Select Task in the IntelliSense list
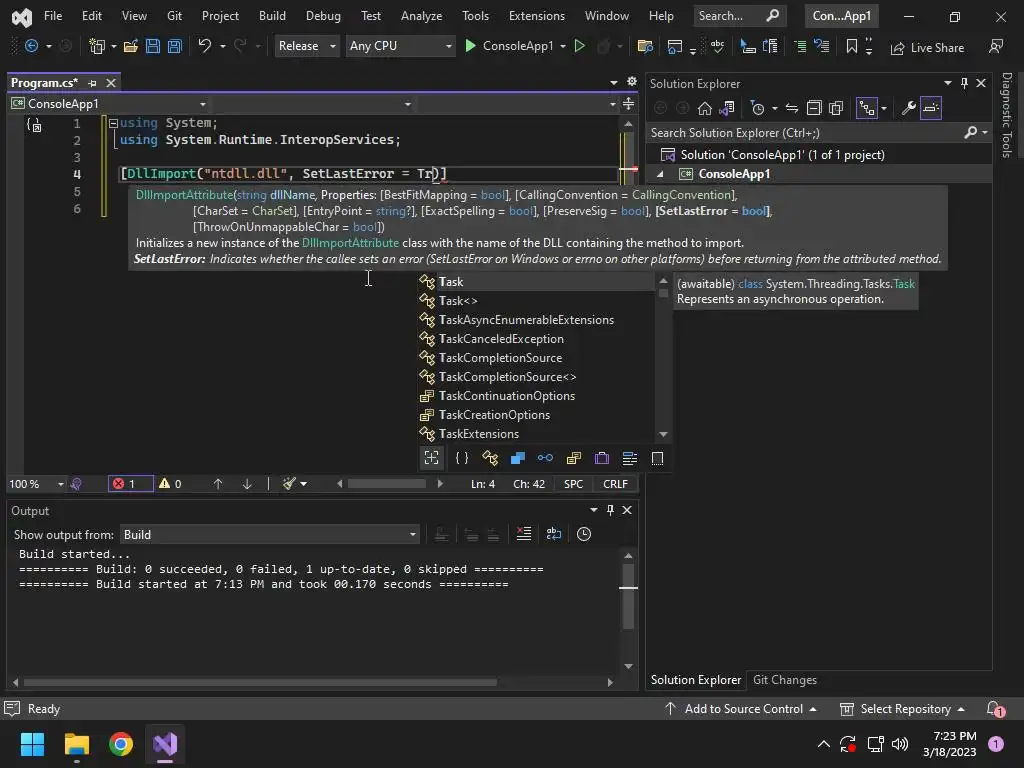Image resolution: width=1024 pixels, height=768 pixels. pyautogui.click(x=536, y=281)
